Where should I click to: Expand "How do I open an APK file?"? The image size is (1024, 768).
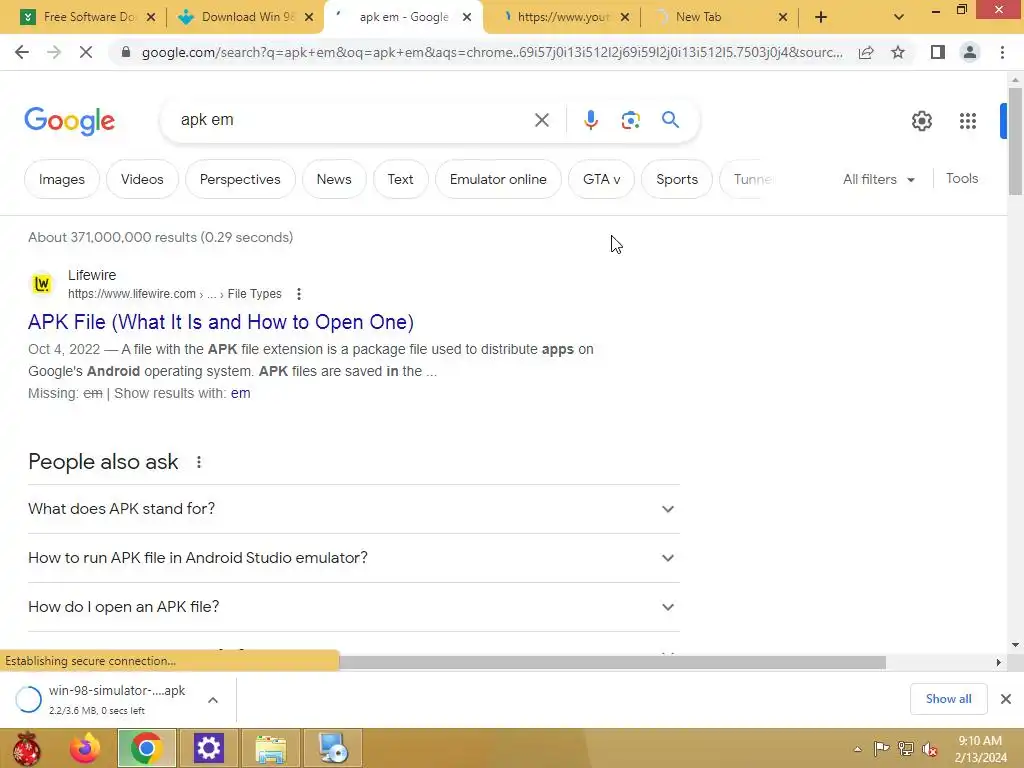(x=353, y=607)
